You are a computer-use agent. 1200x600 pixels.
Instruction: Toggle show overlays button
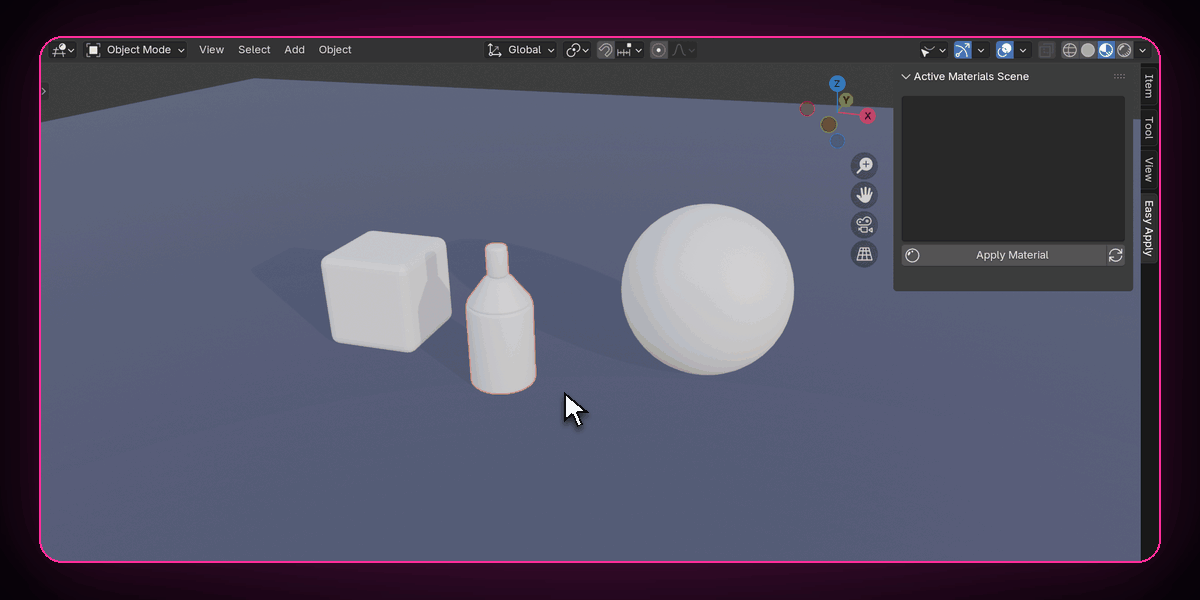[x=1005, y=50]
